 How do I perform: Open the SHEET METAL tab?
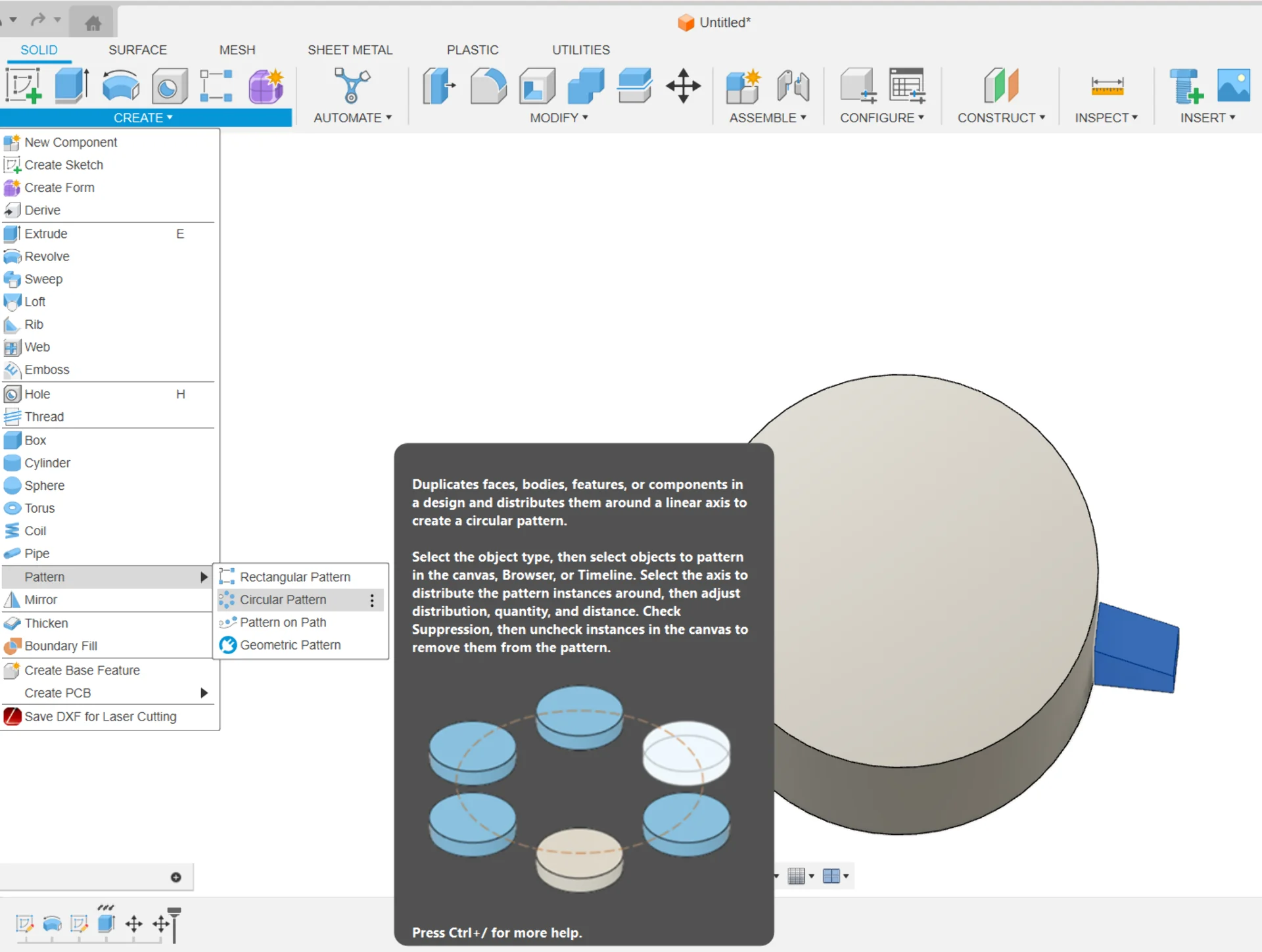(350, 50)
